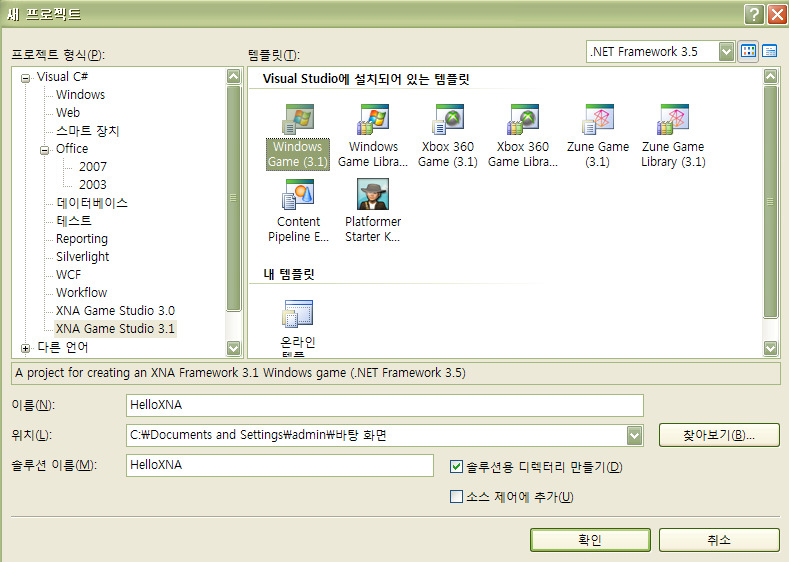Viewport: 789px width, 562px height.
Task: Collapse the Office tree node
Action: (45, 150)
